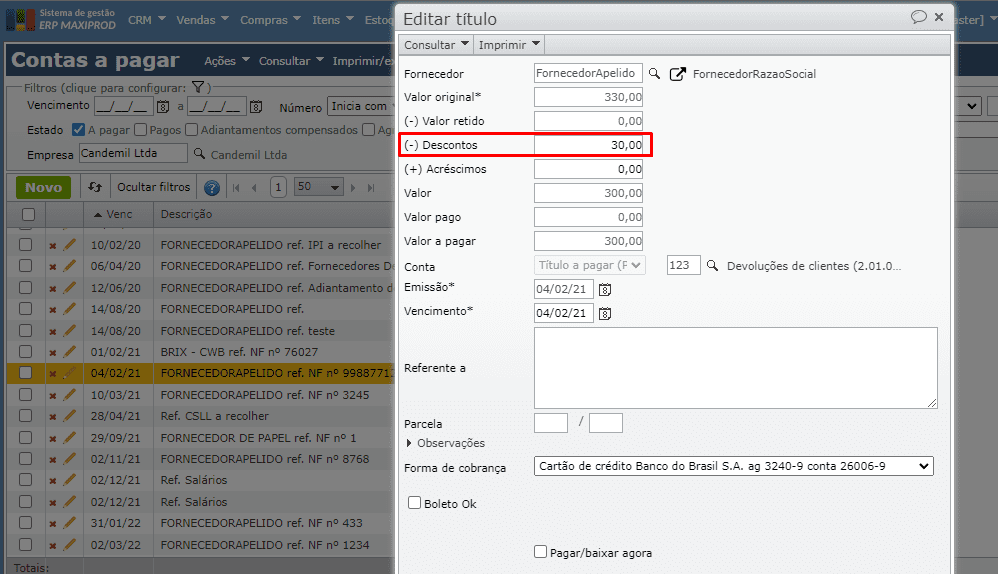
Task: Open the Ações menu
Action: 227,60
